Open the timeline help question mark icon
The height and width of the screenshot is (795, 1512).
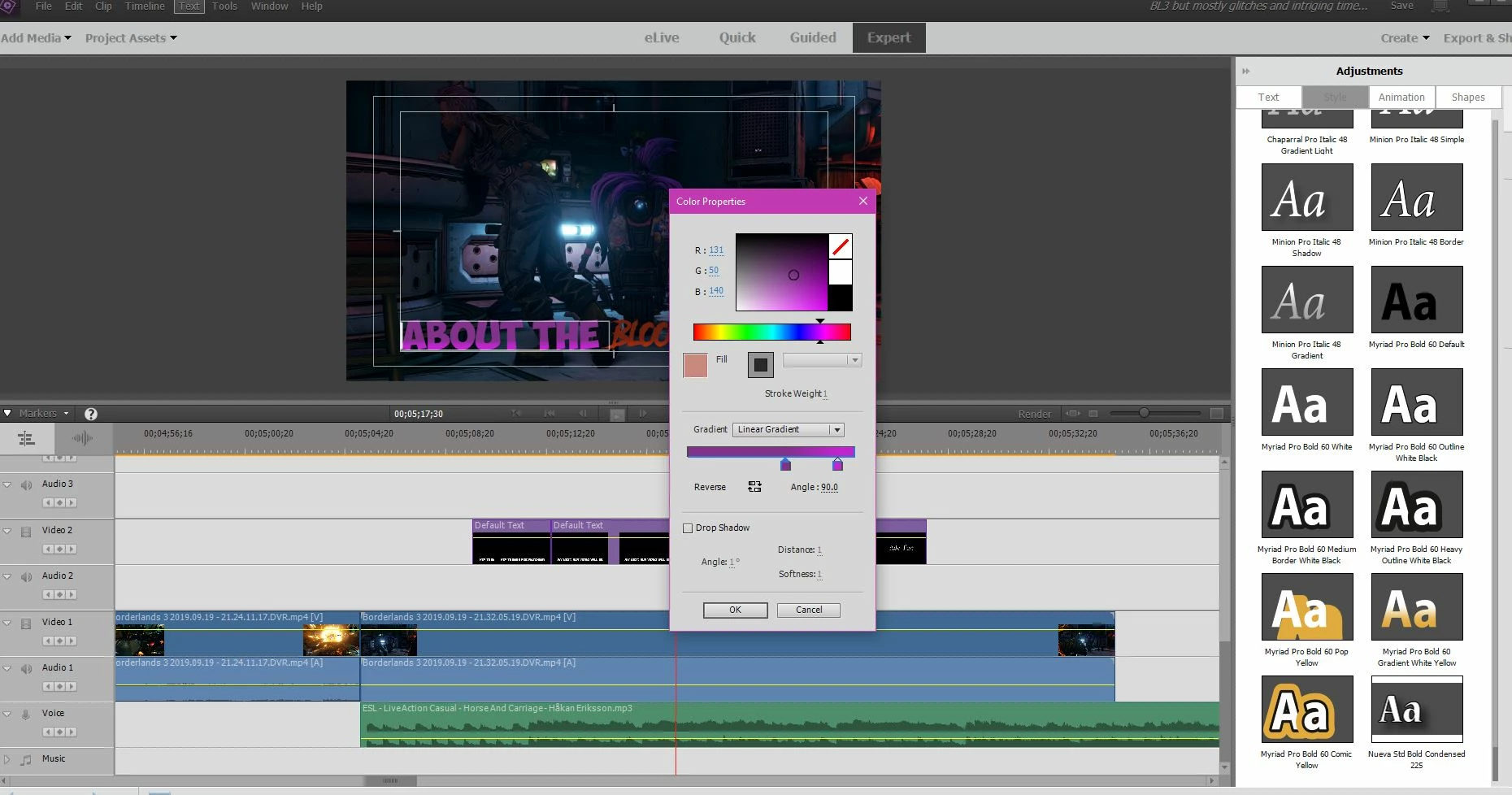click(91, 414)
